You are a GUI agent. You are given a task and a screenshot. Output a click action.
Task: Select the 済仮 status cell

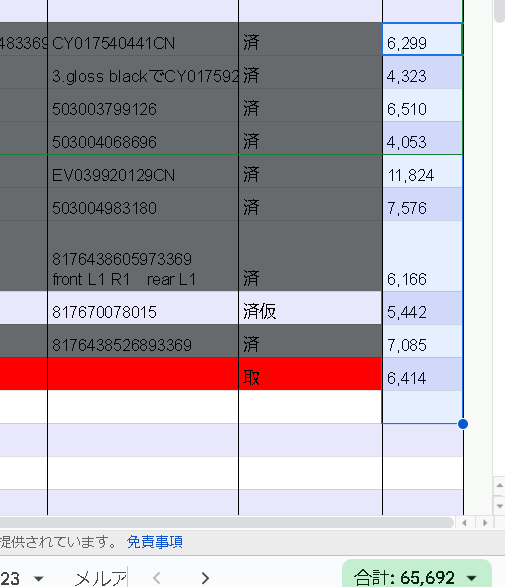pyautogui.click(x=310, y=308)
